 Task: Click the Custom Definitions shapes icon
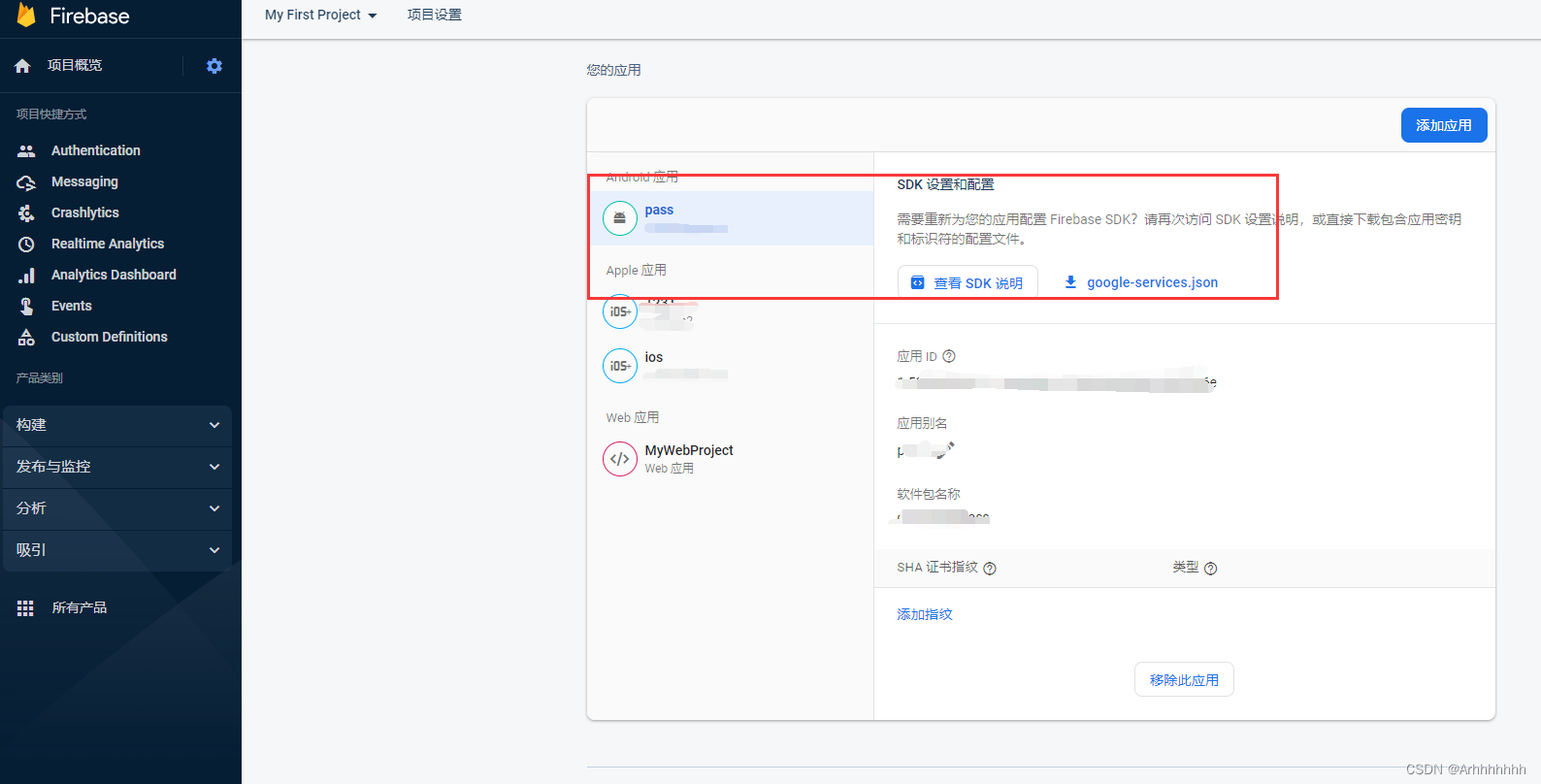[x=26, y=337]
